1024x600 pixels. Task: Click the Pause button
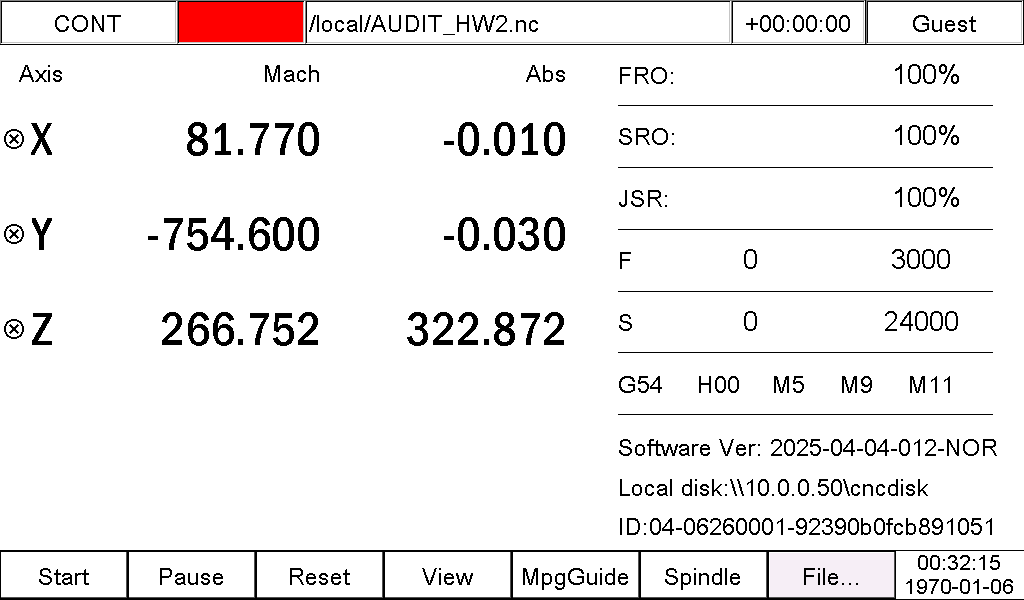[191, 576]
